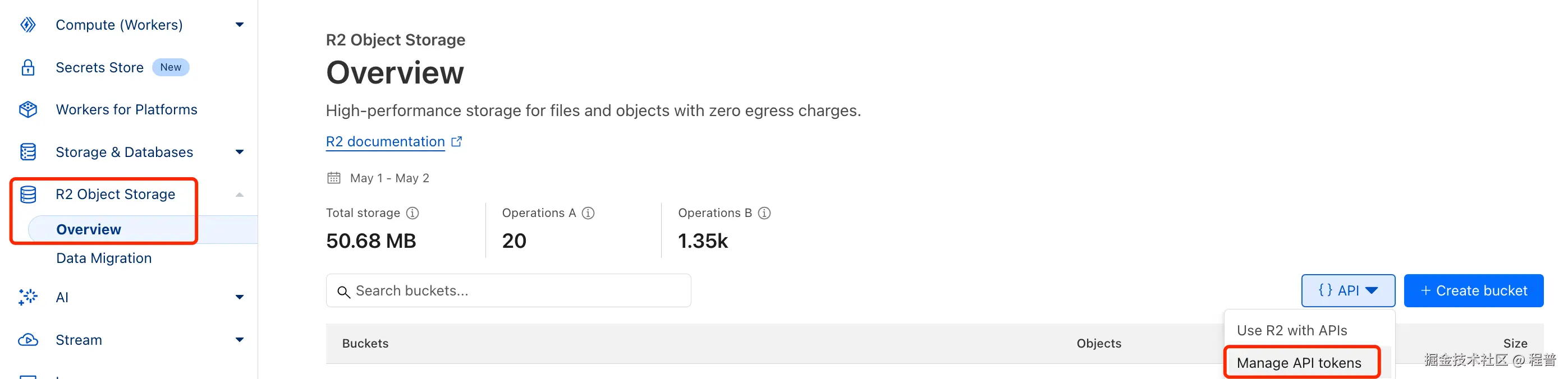Click the Storage & Databases icon
The height and width of the screenshot is (379, 1568).
tap(28, 152)
